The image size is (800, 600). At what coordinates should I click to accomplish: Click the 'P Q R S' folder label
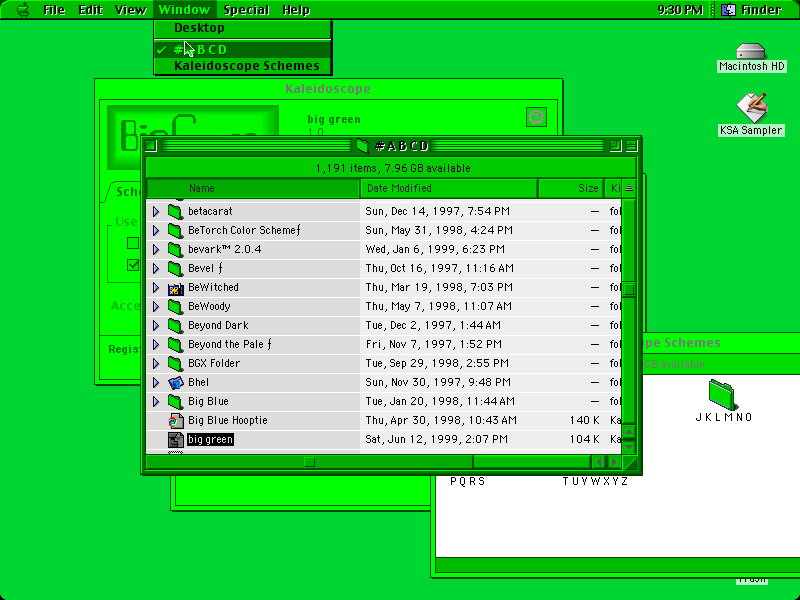pyautogui.click(x=467, y=481)
